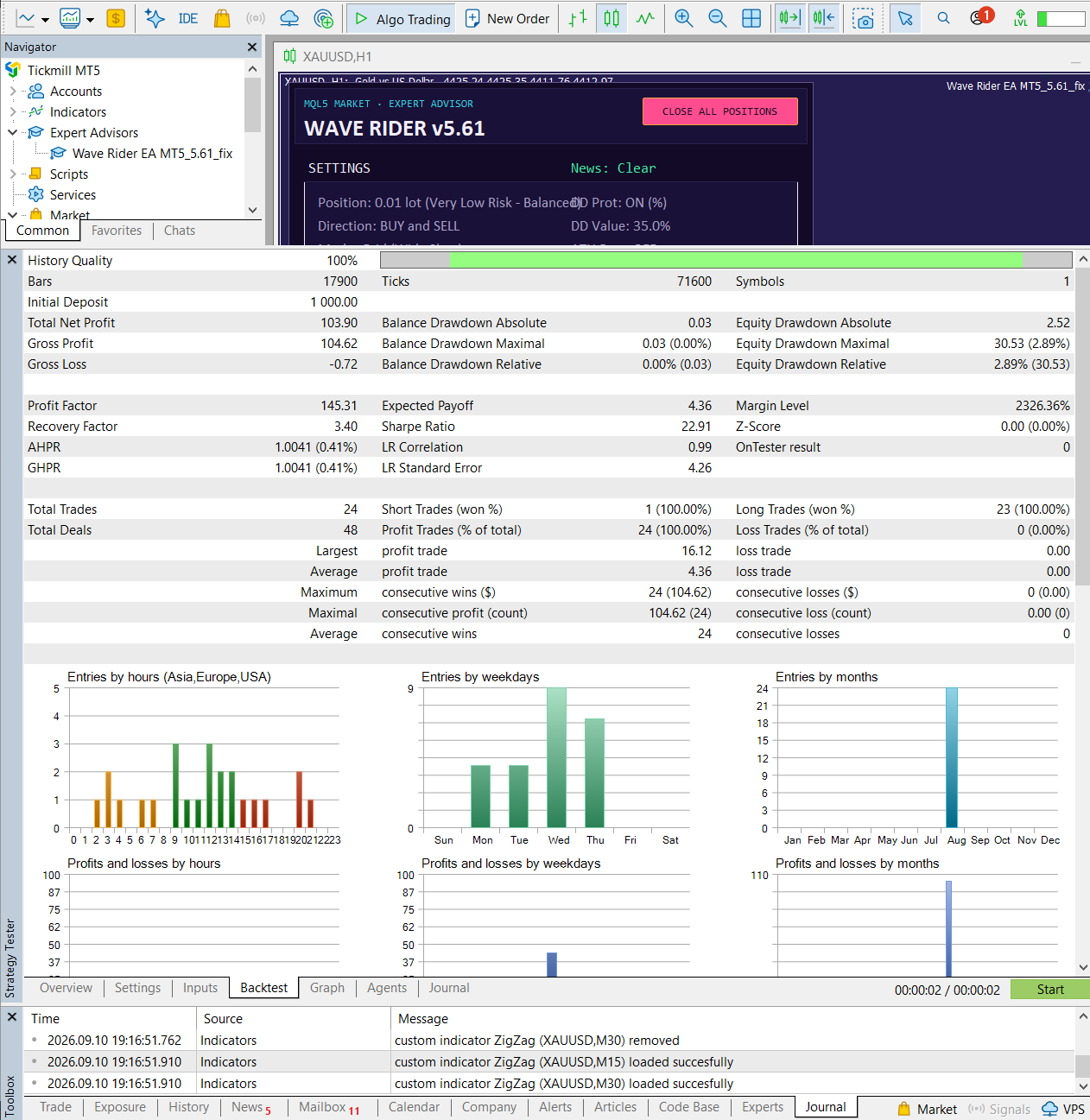
Task: Take a chart screenshot
Action: click(863, 18)
